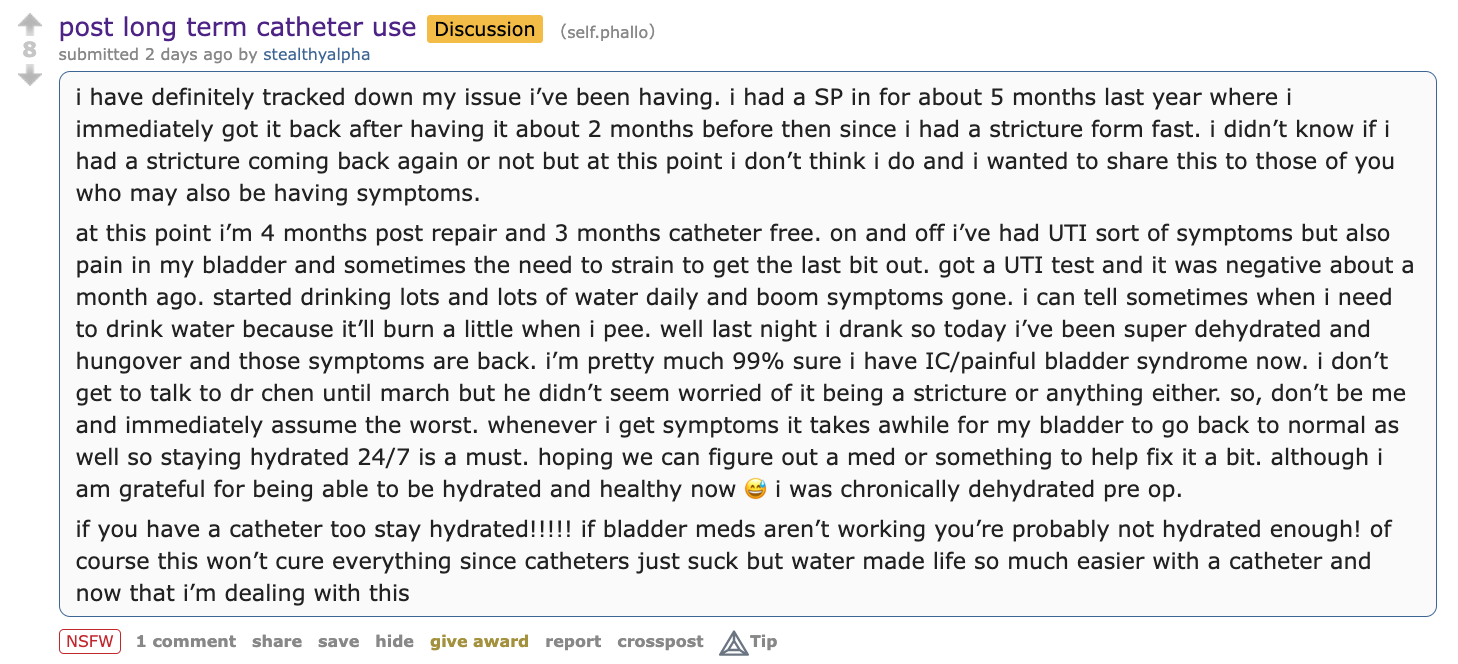Report this post
1458x664 pixels.
573,641
